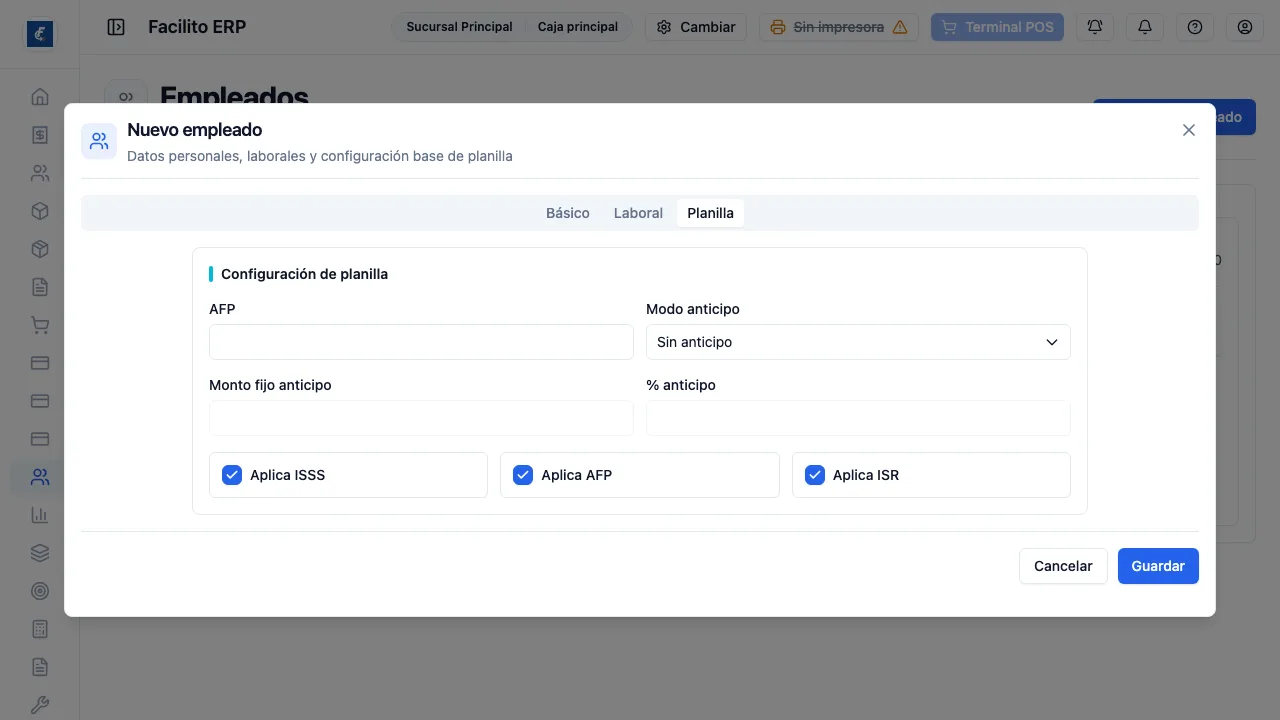
Task: Uncheck the Aplica ISSS checkbox
Action: tap(232, 475)
